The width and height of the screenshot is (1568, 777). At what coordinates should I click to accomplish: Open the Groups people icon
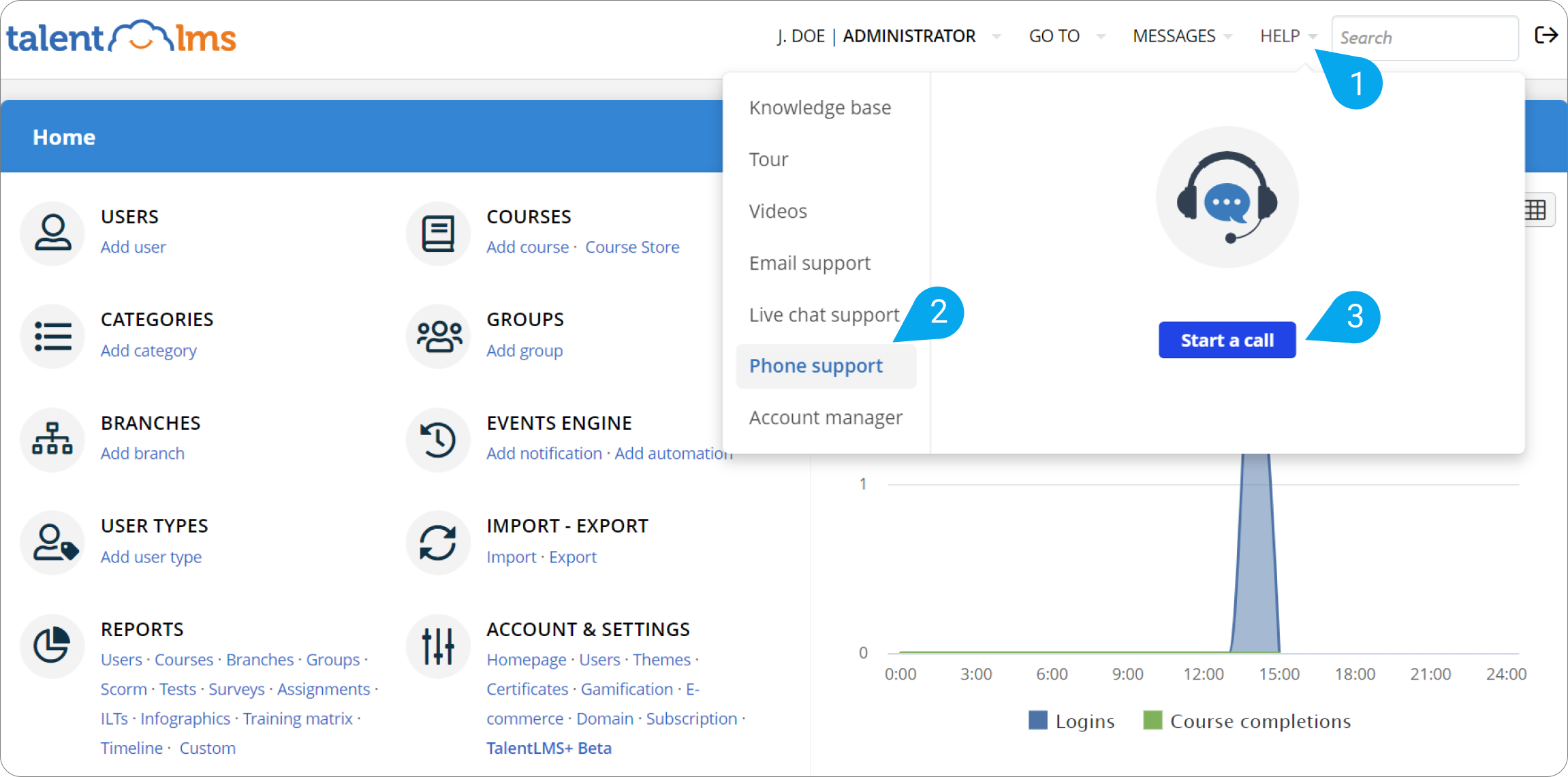pos(438,336)
